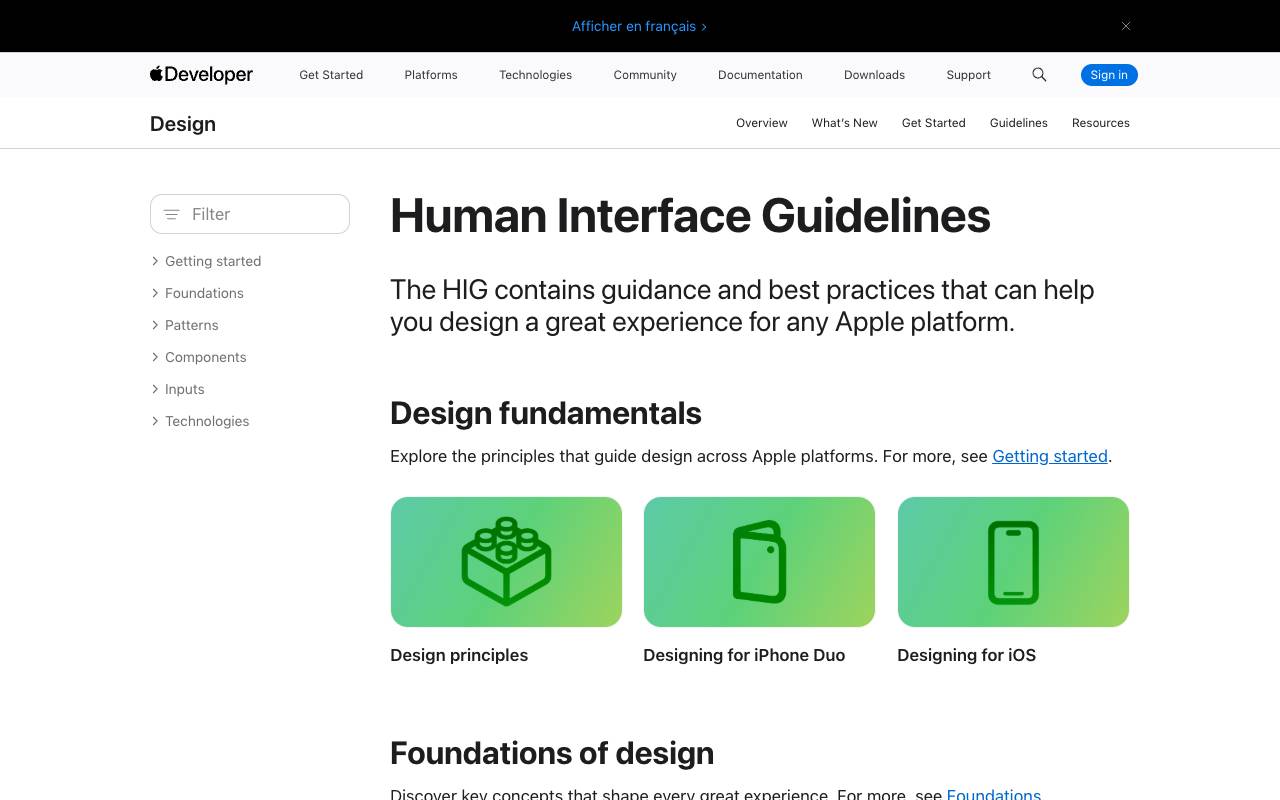Click the Sign in button
This screenshot has width=1280, height=800.
(x=1109, y=75)
